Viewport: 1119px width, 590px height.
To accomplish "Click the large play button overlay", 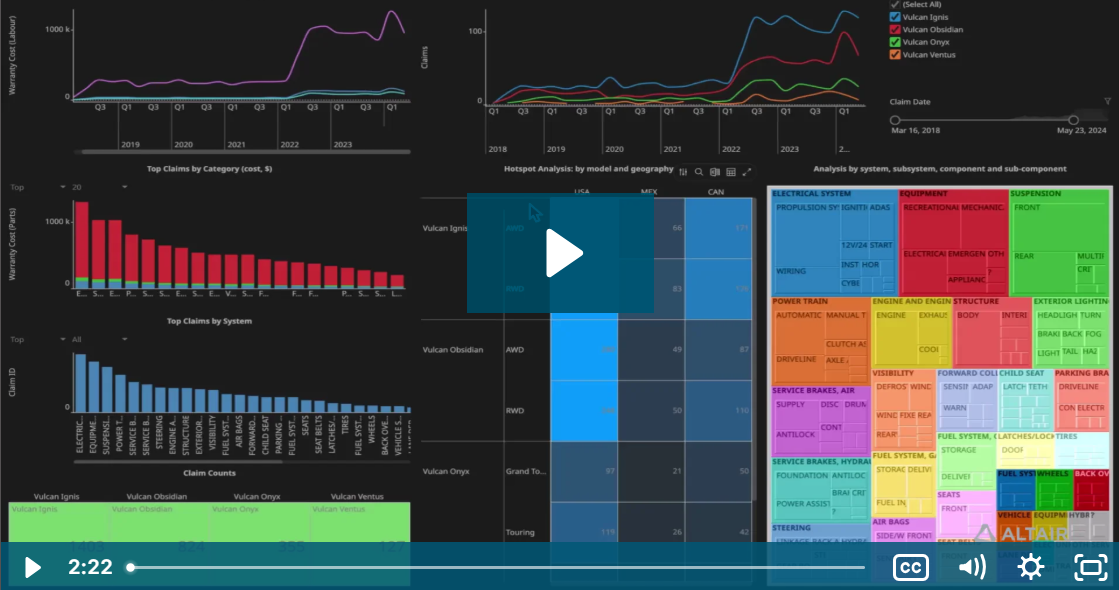I will pyautogui.click(x=560, y=253).
